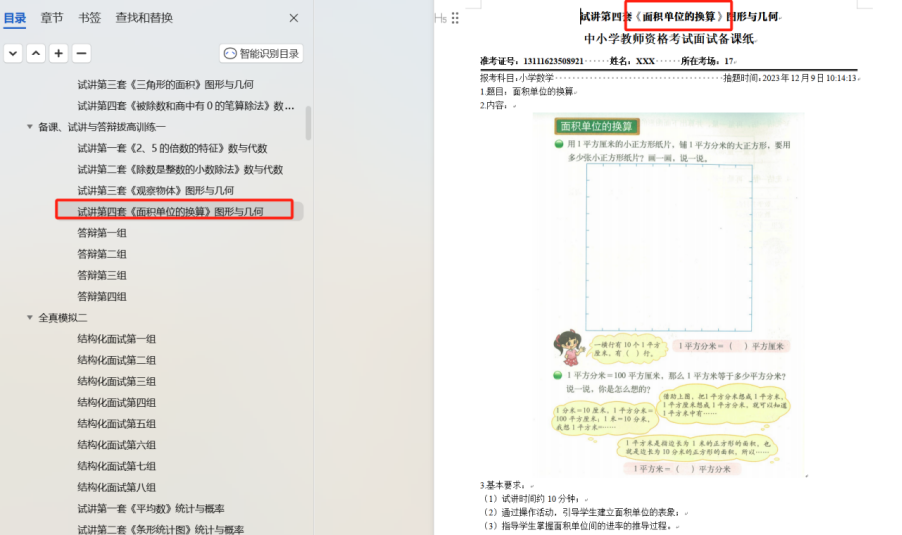Switch to 查找和替换 tab
The width and height of the screenshot is (902, 535).
pos(144,18)
